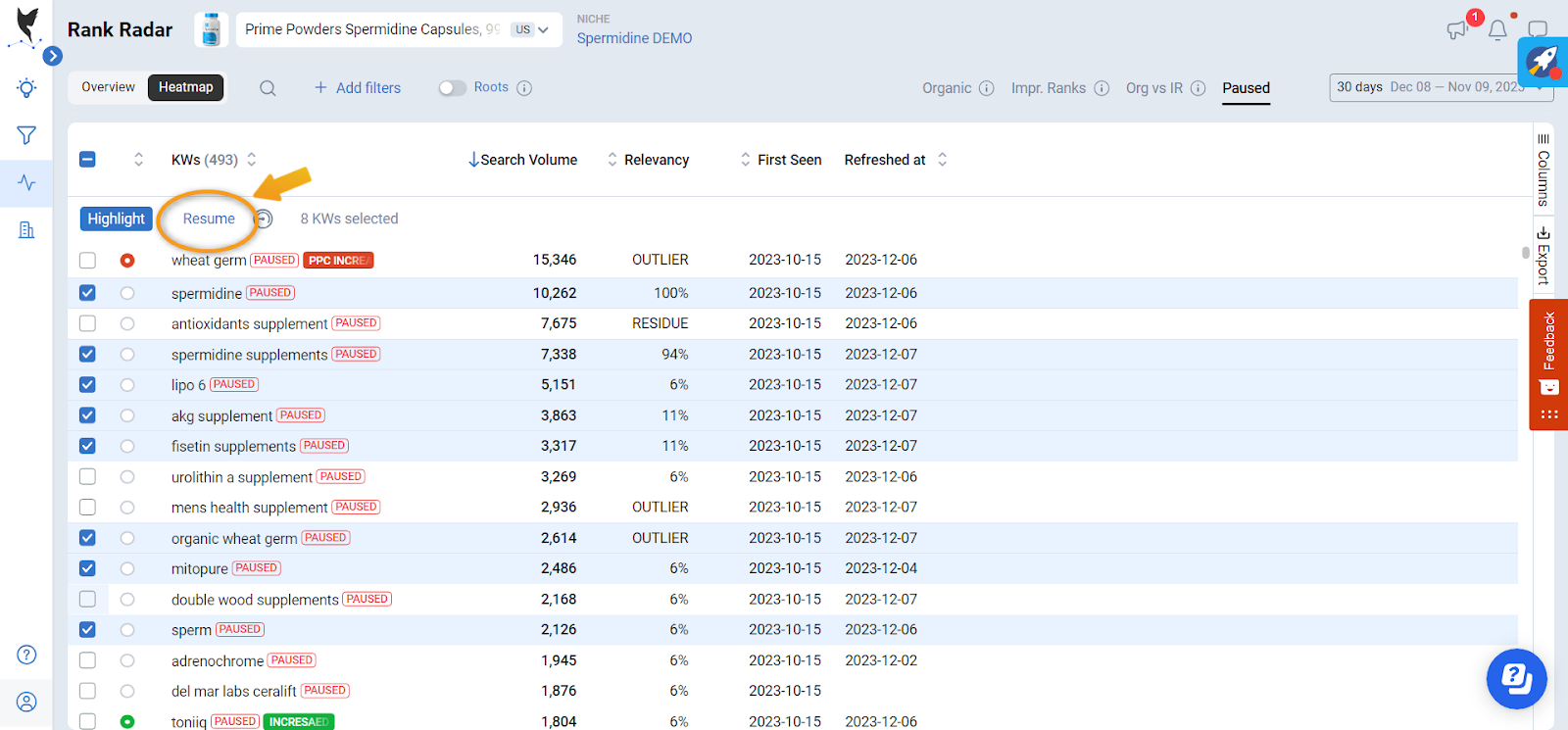Screen dimensions: 1568x730
Task: Switch to the Org vs IR view
Action: pos(1154,88)
